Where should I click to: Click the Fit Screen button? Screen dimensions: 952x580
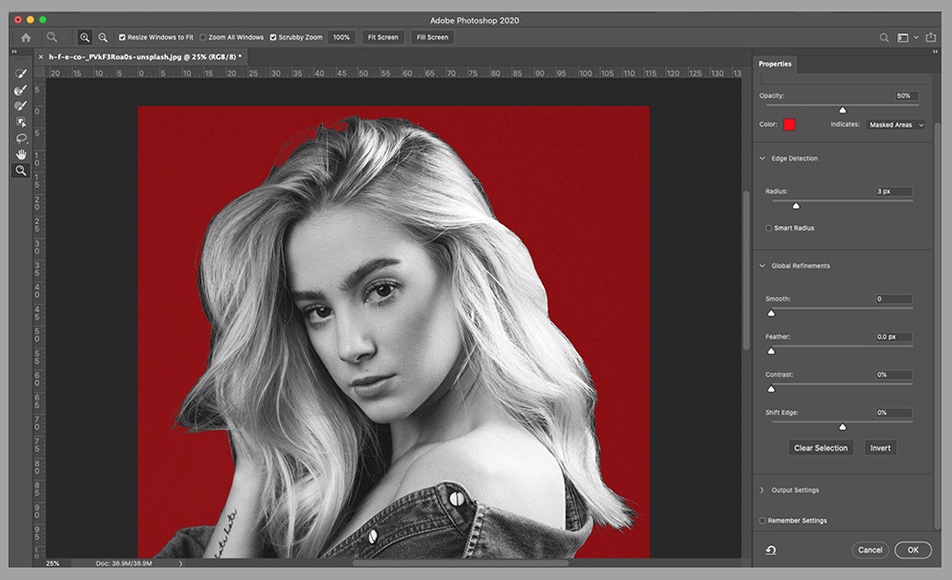[x=383, y=38]
